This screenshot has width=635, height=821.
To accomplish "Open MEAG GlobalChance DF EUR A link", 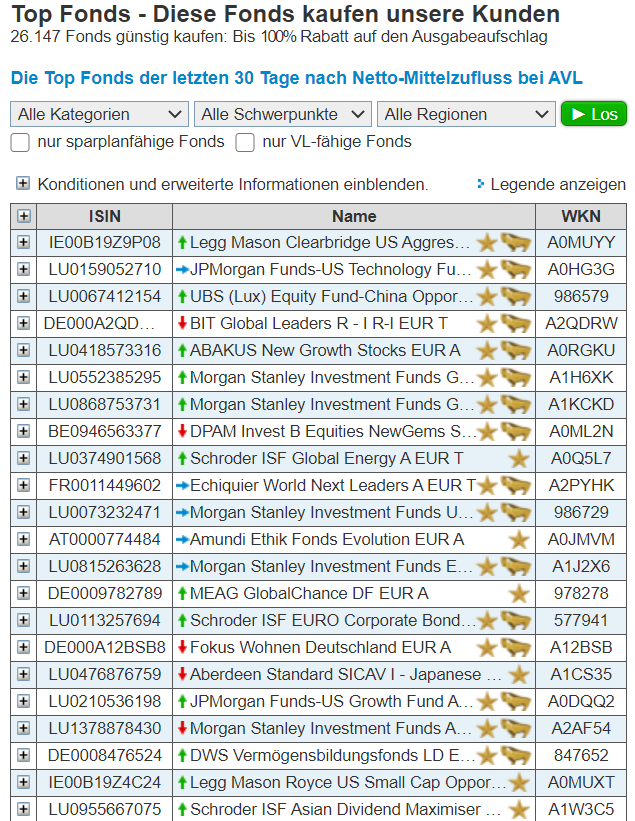I will pos(309,593).
